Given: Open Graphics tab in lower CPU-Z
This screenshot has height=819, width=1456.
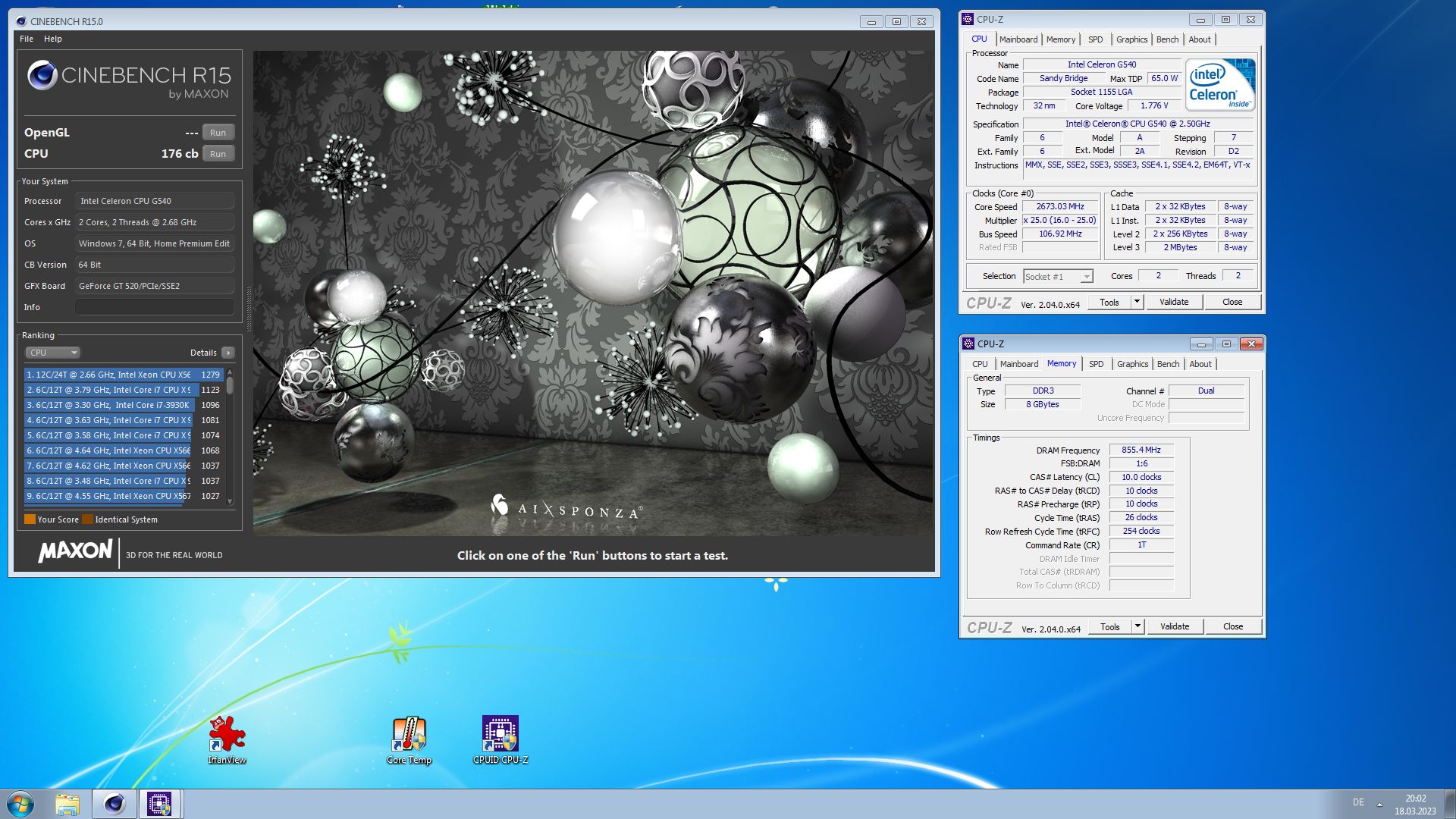Looking at the screenshot, I should tap(1133, 364).
